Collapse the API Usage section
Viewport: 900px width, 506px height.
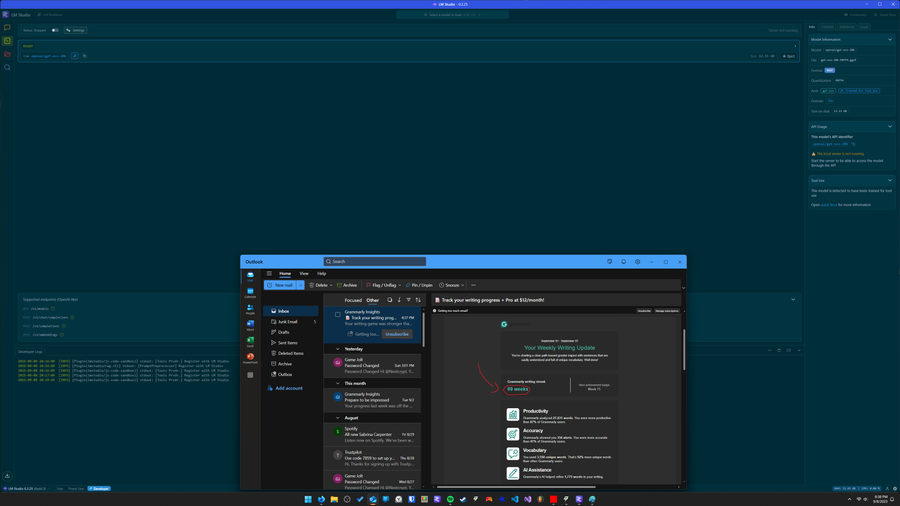point(890,127)
